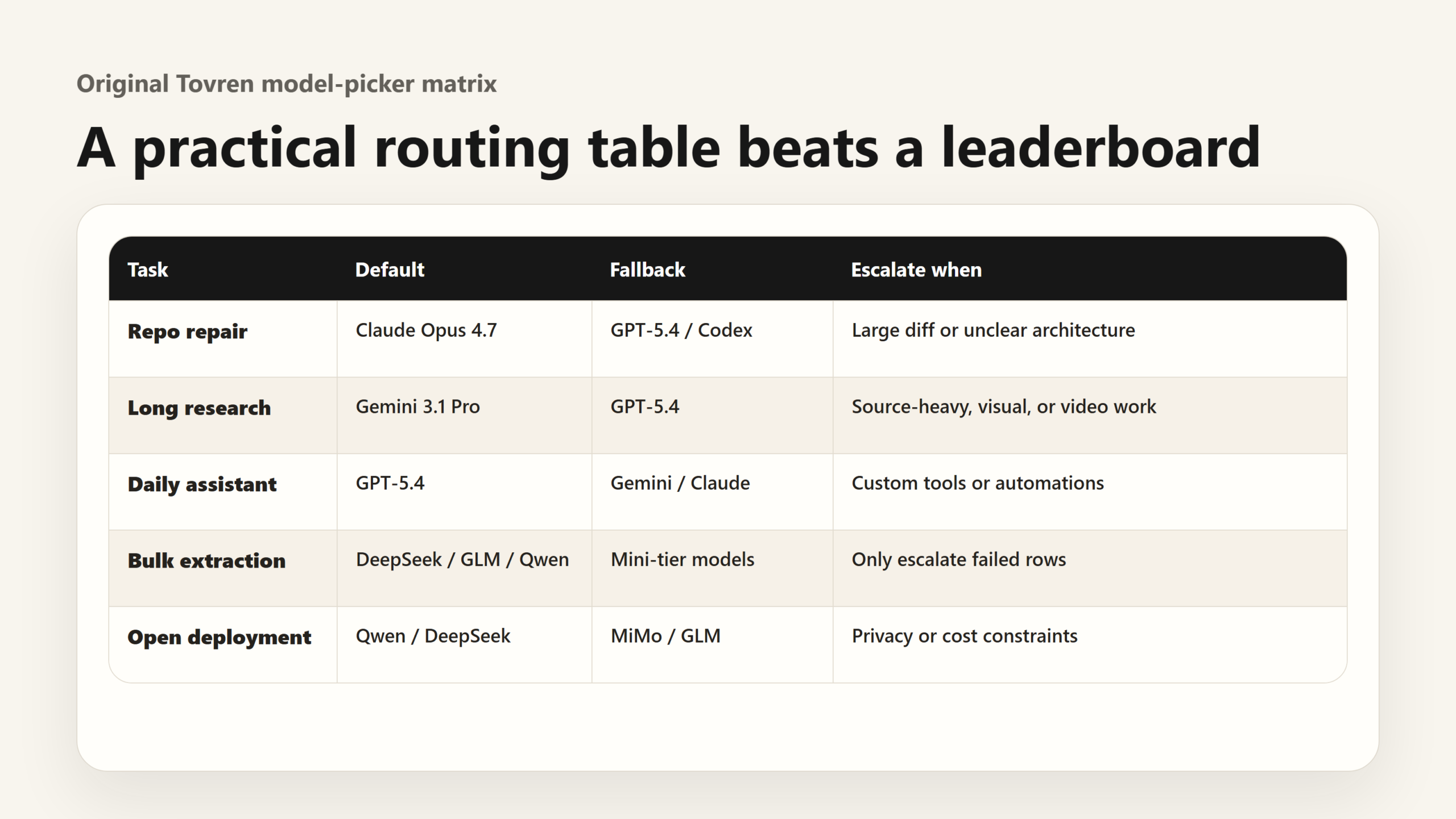Image resolution: width=1456 pixels, height=819 pixels.
Task: Click the "Default" column header
Action: pos(390,270)
